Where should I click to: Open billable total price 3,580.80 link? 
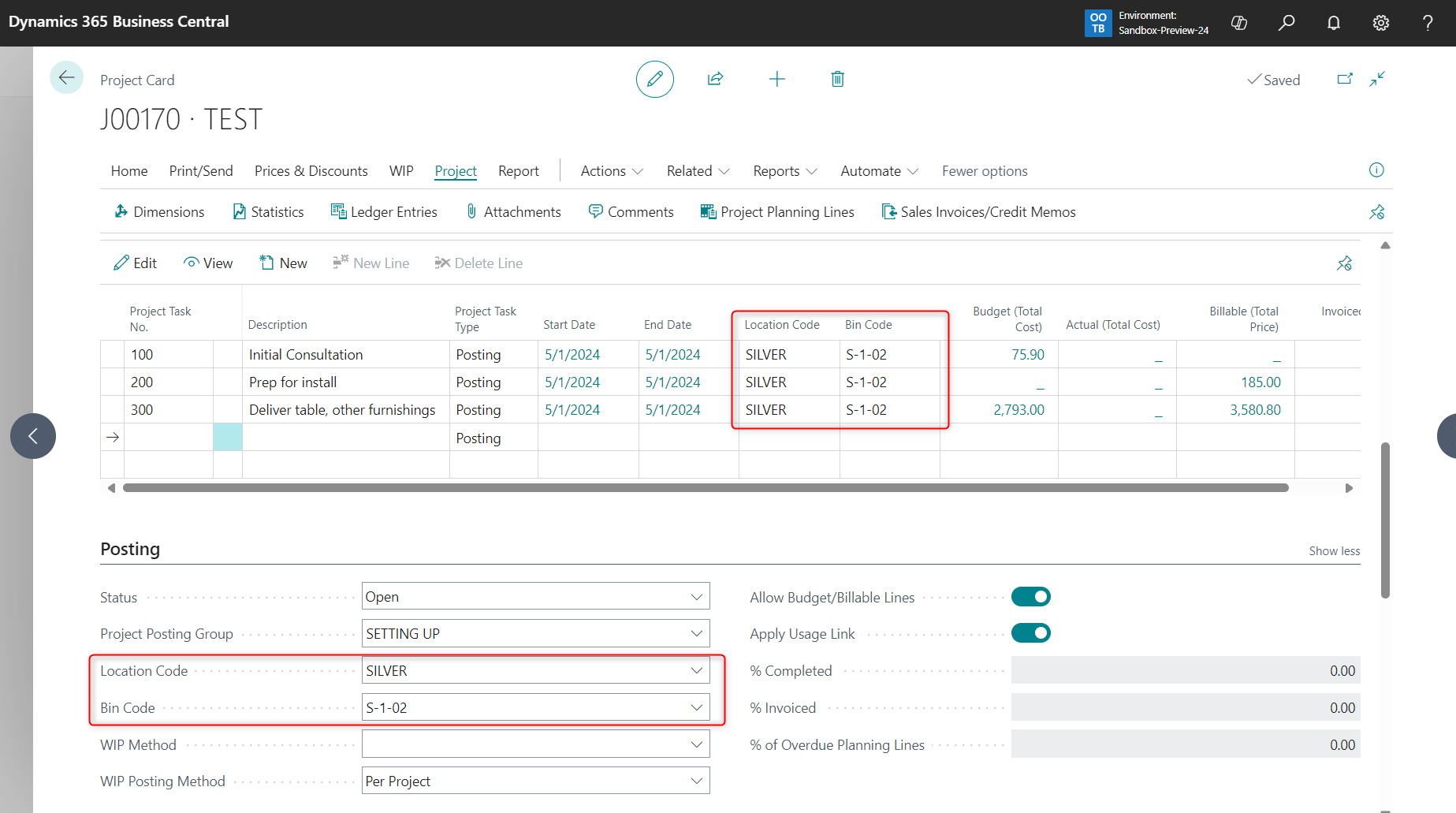click(1255, 410)
